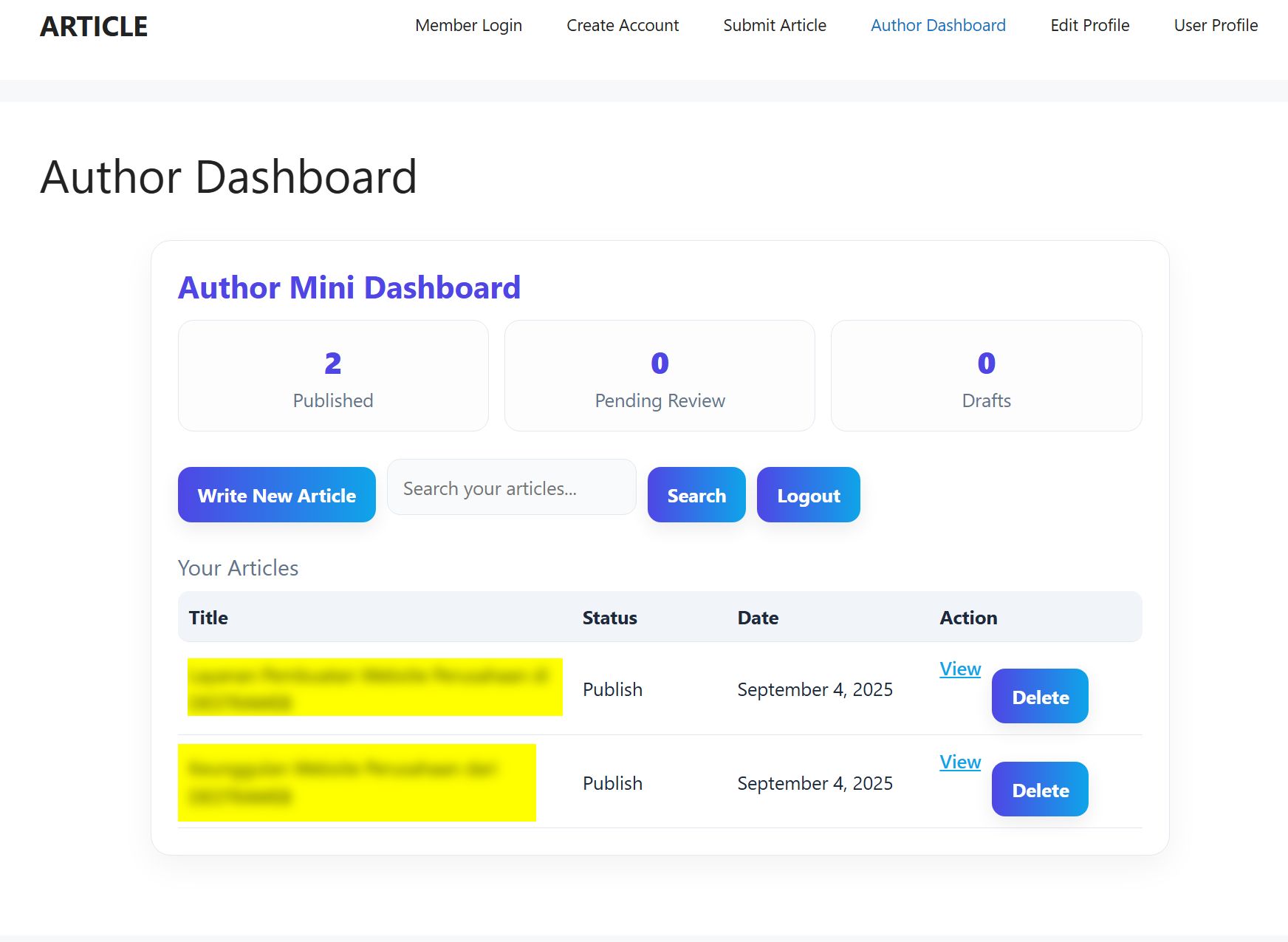
Task: Click the Date column header
Action: click(x=758, y=618)
